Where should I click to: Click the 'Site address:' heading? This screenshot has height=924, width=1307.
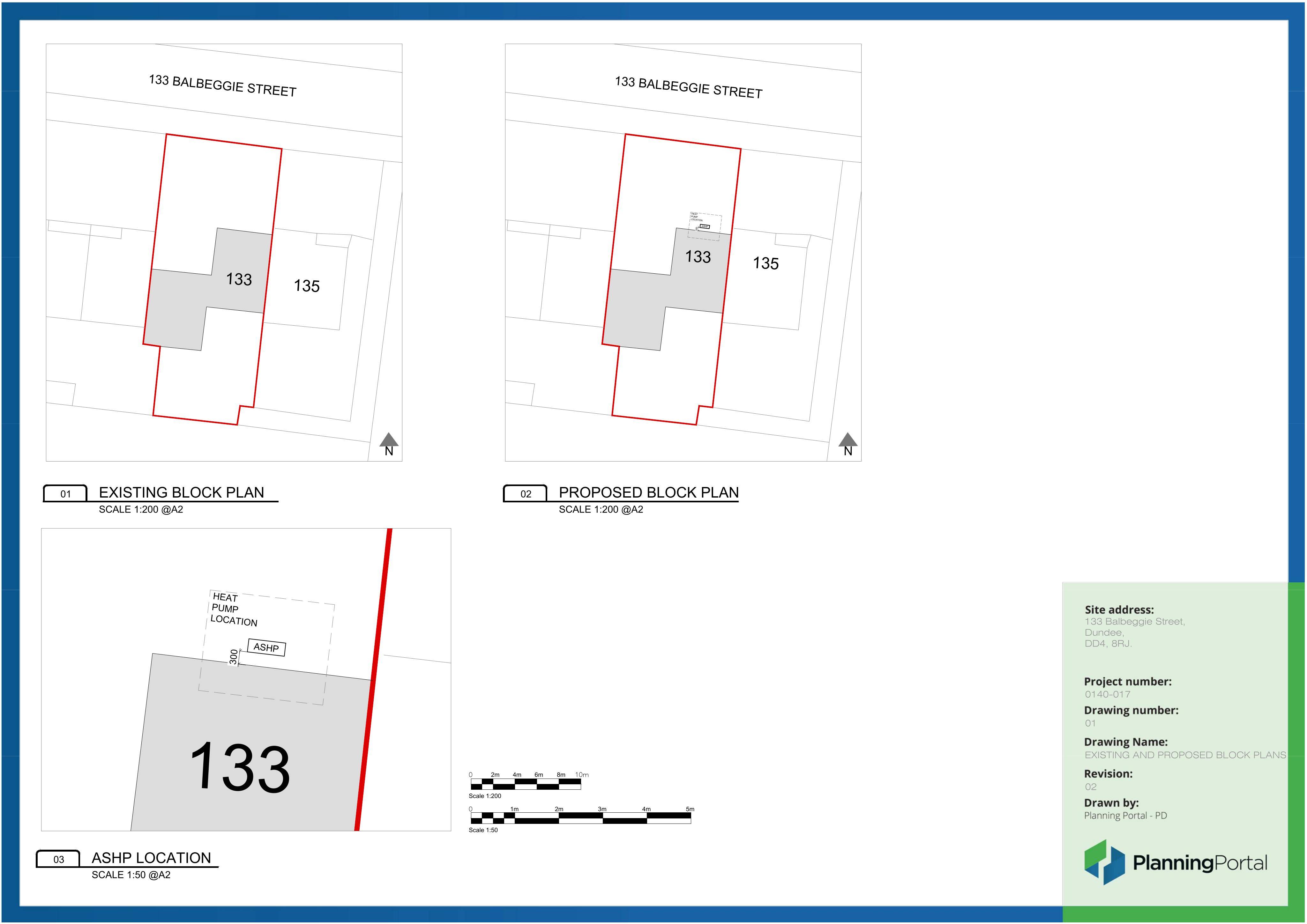[x=1119, y=610]
